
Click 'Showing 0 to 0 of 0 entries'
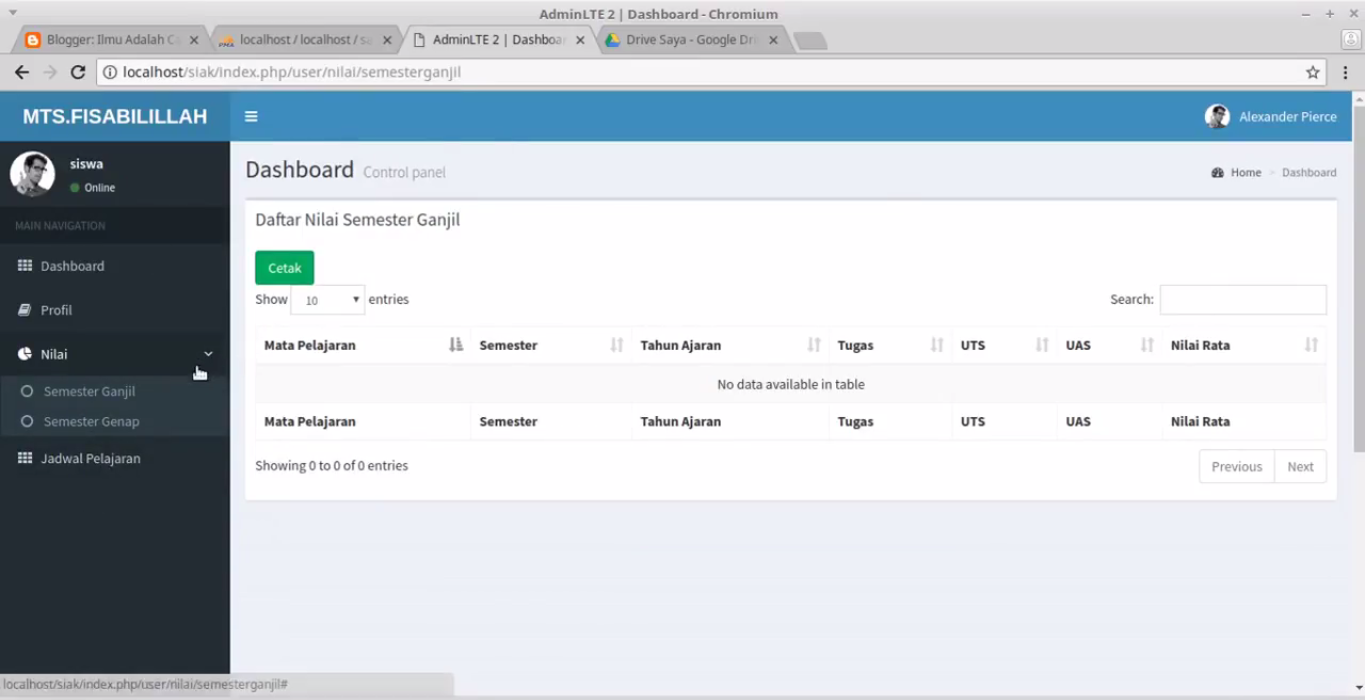pyautogui.click(x=331, y=465)
